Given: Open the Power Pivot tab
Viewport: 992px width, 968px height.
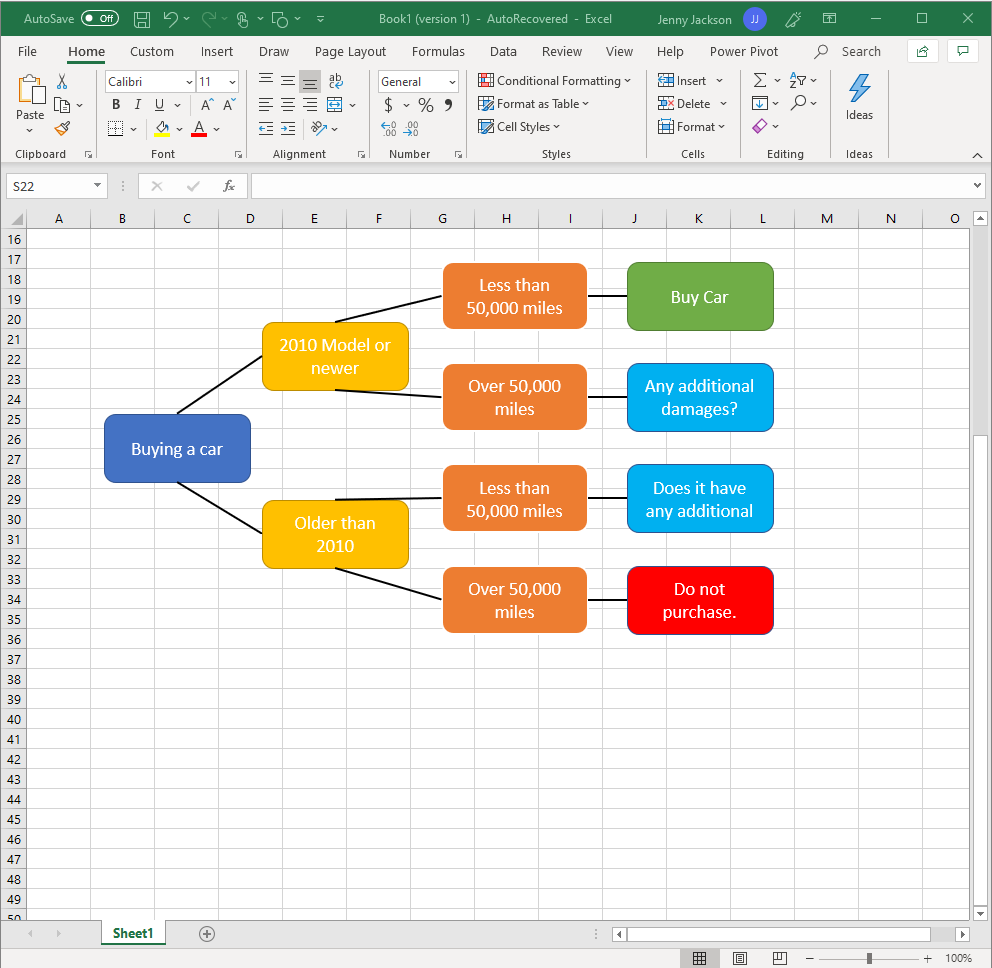Looking at the screenshot, I should [743, 51].
